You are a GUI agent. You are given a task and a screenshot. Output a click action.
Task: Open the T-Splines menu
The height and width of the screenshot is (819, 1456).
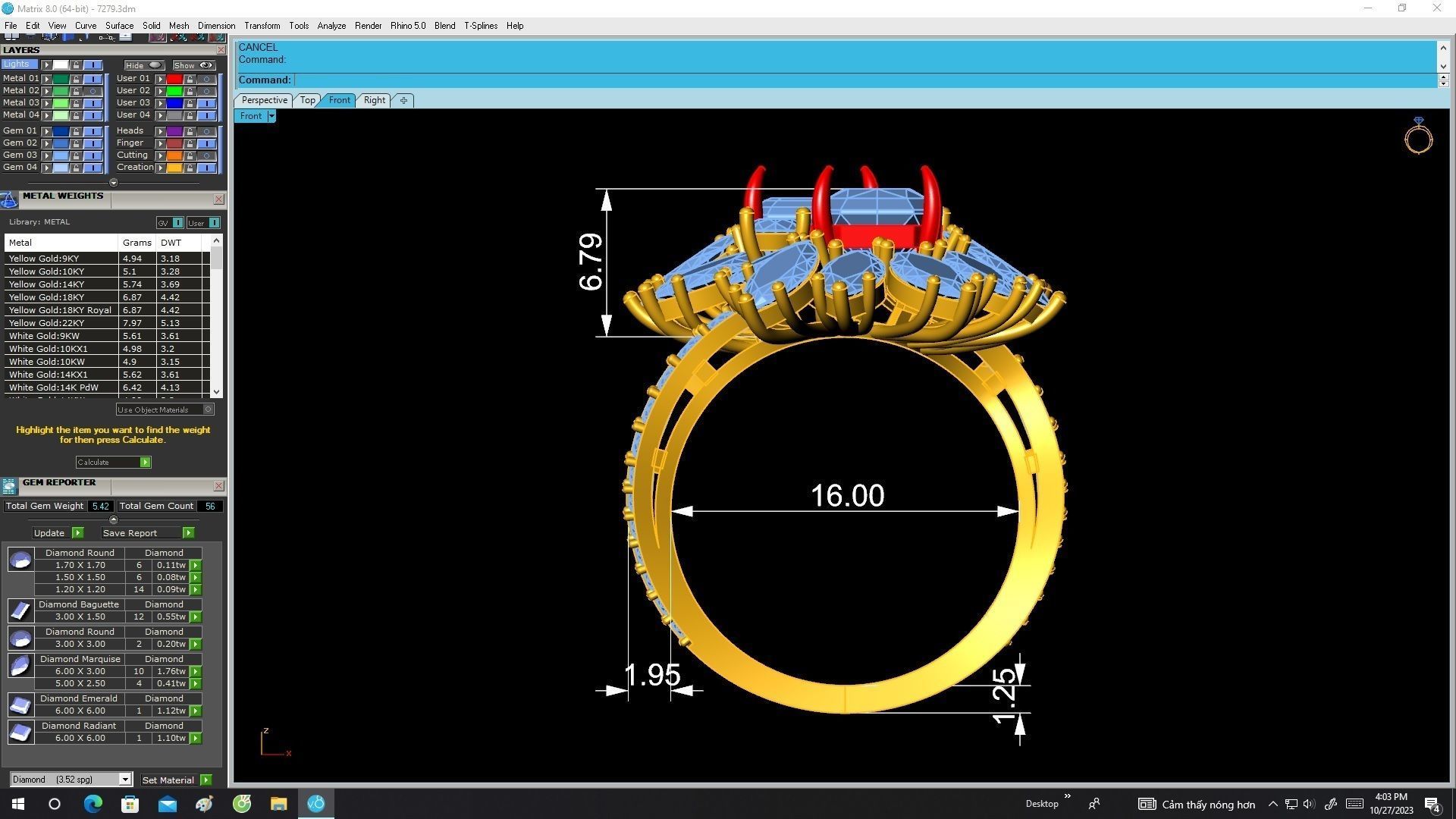(x=481, y=26)
